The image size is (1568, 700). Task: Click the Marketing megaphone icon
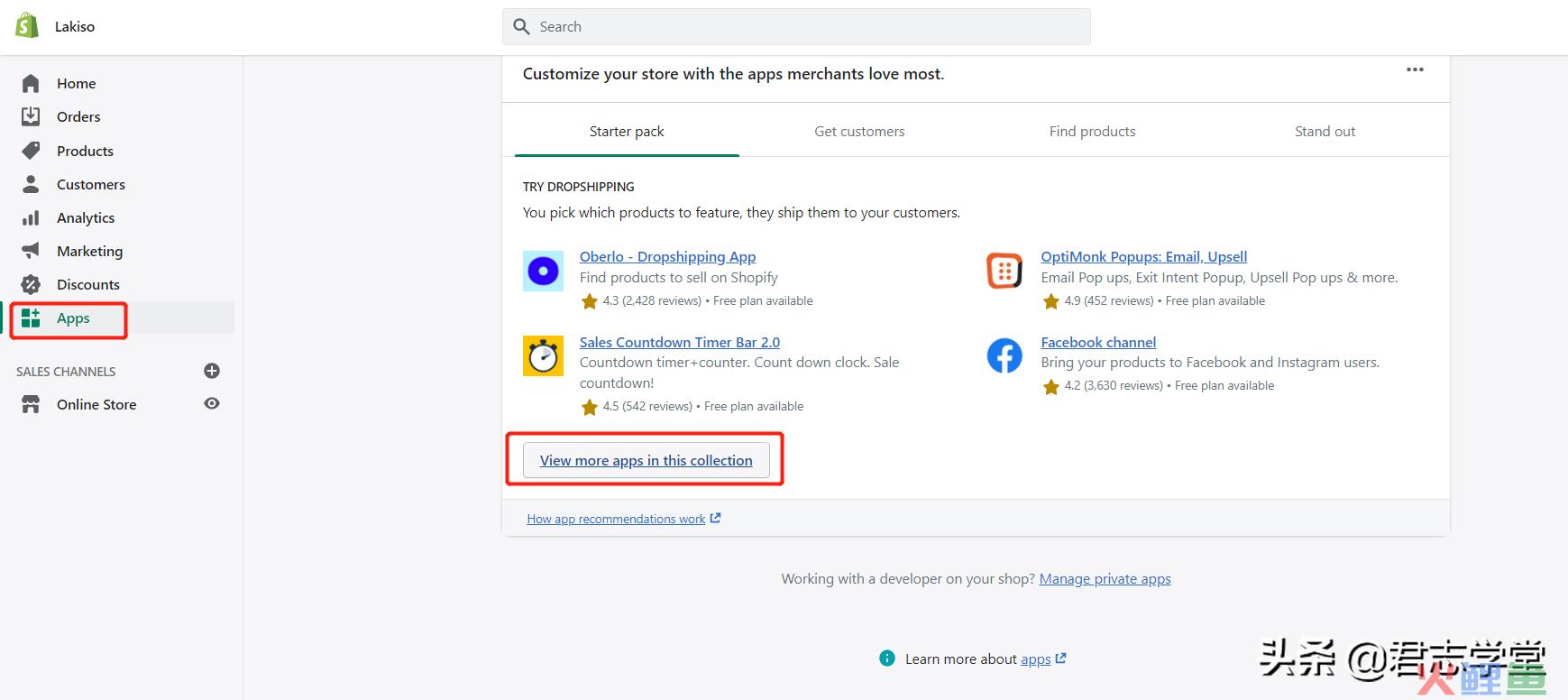point(31,251)
